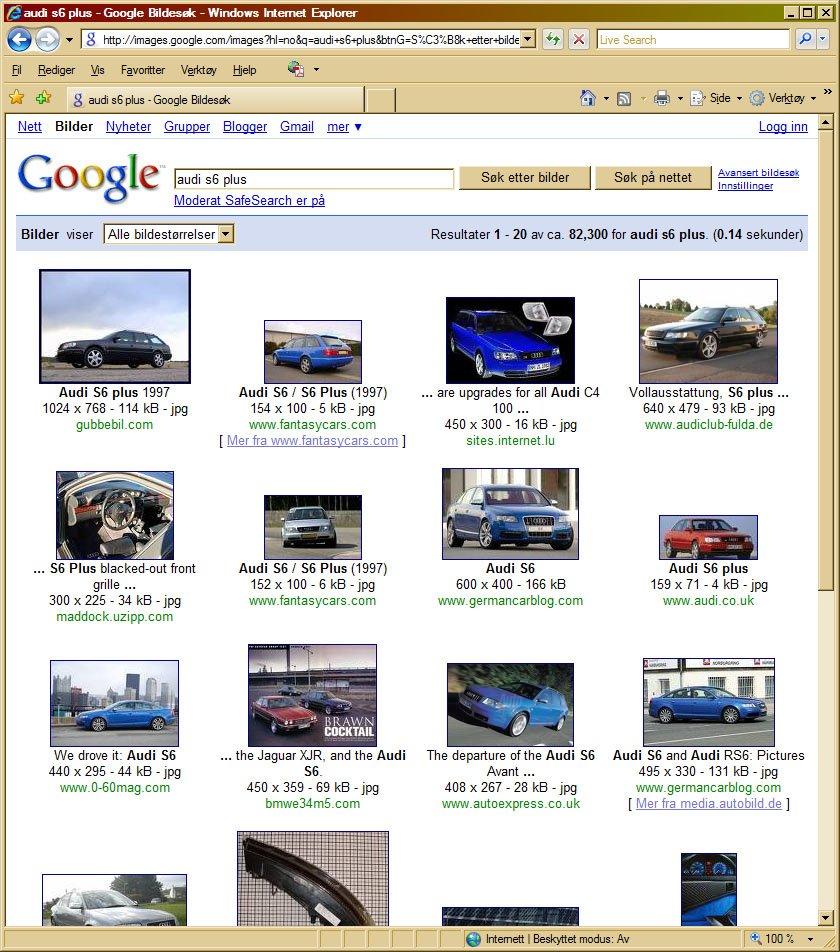Image resolution: width=840 pixels, height=952 pixels.
Task: Open the Favorites Center star icon
Action: pyautogui.click(x=17, y=99)
